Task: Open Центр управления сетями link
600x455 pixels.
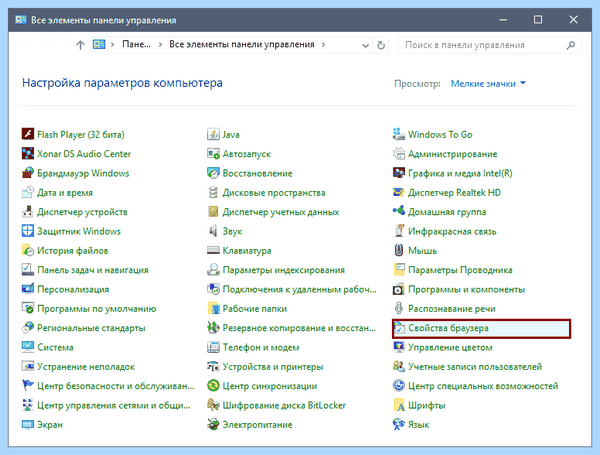Action: click(114, 405)
